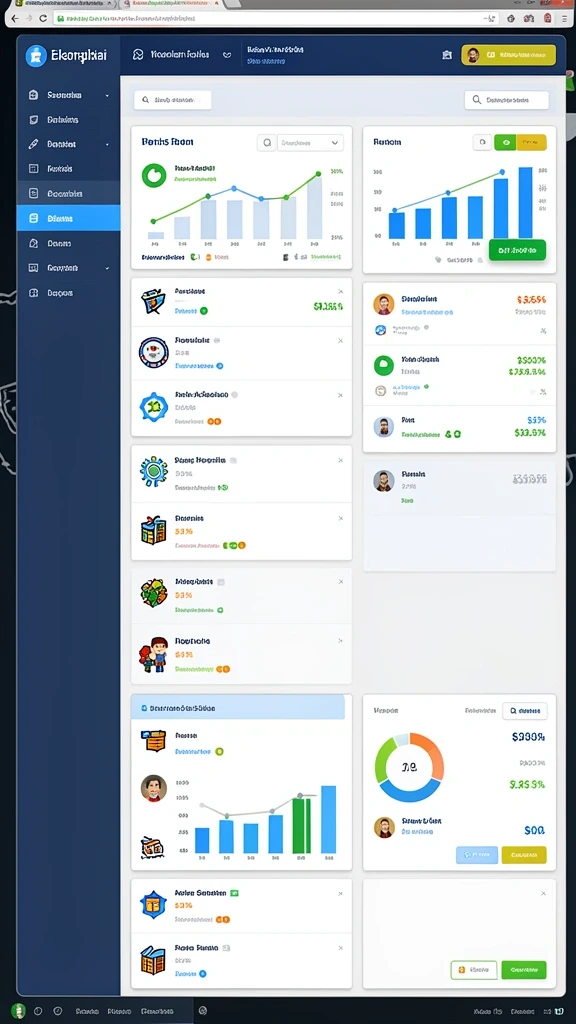Click the browser reload icon

click(44, 18)
